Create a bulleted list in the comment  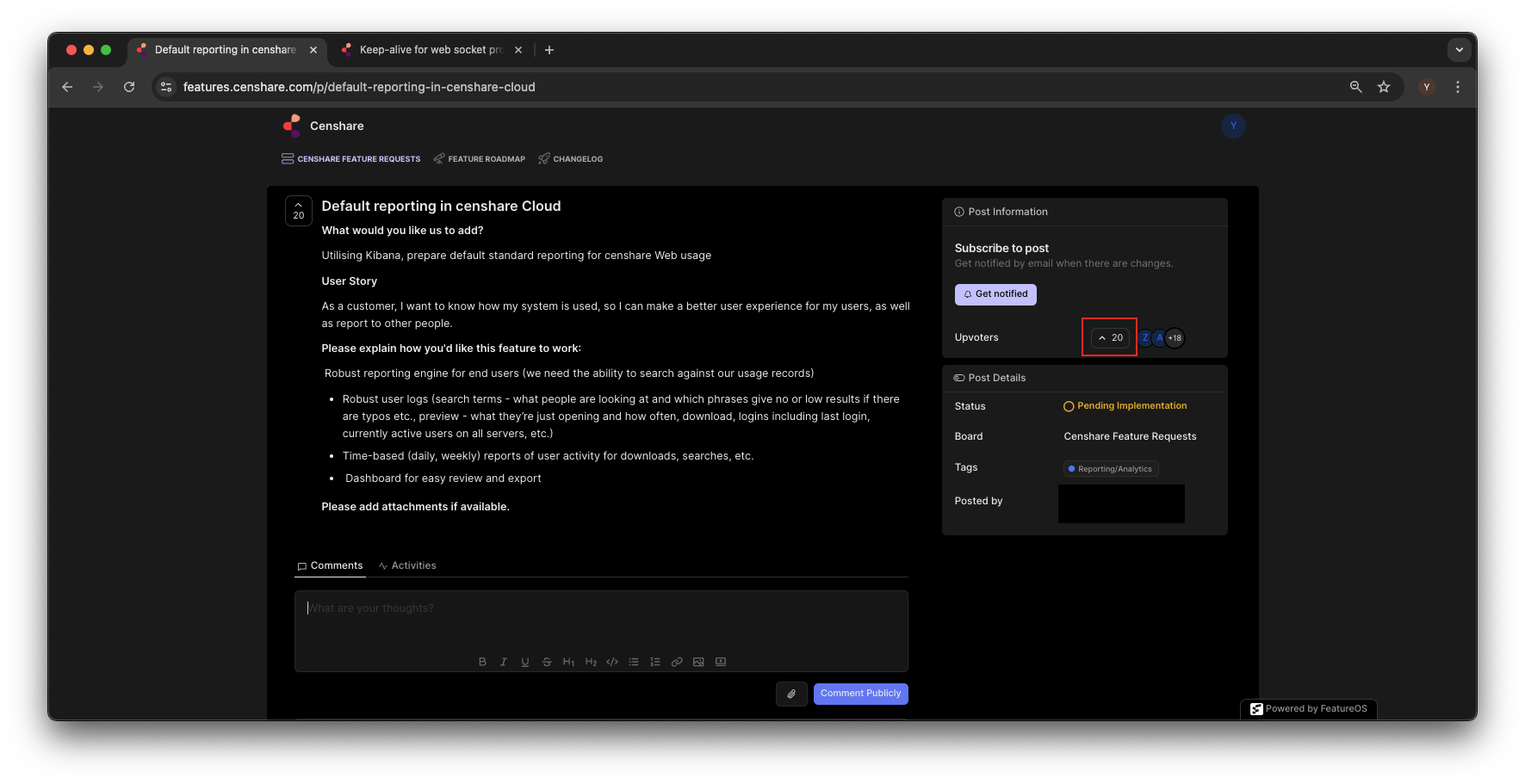(x=634, y=661)
